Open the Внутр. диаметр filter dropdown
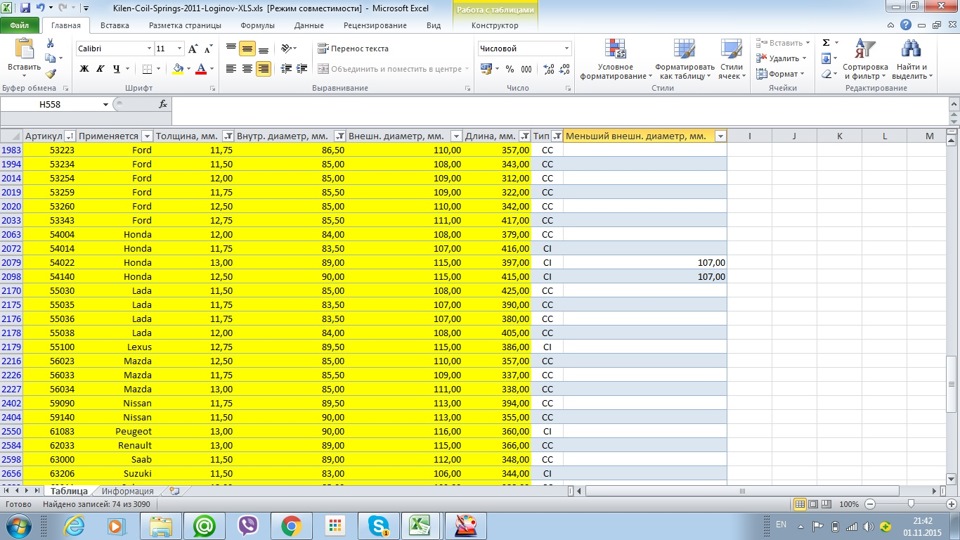The image size is (960, 540). tap(340, 136)
